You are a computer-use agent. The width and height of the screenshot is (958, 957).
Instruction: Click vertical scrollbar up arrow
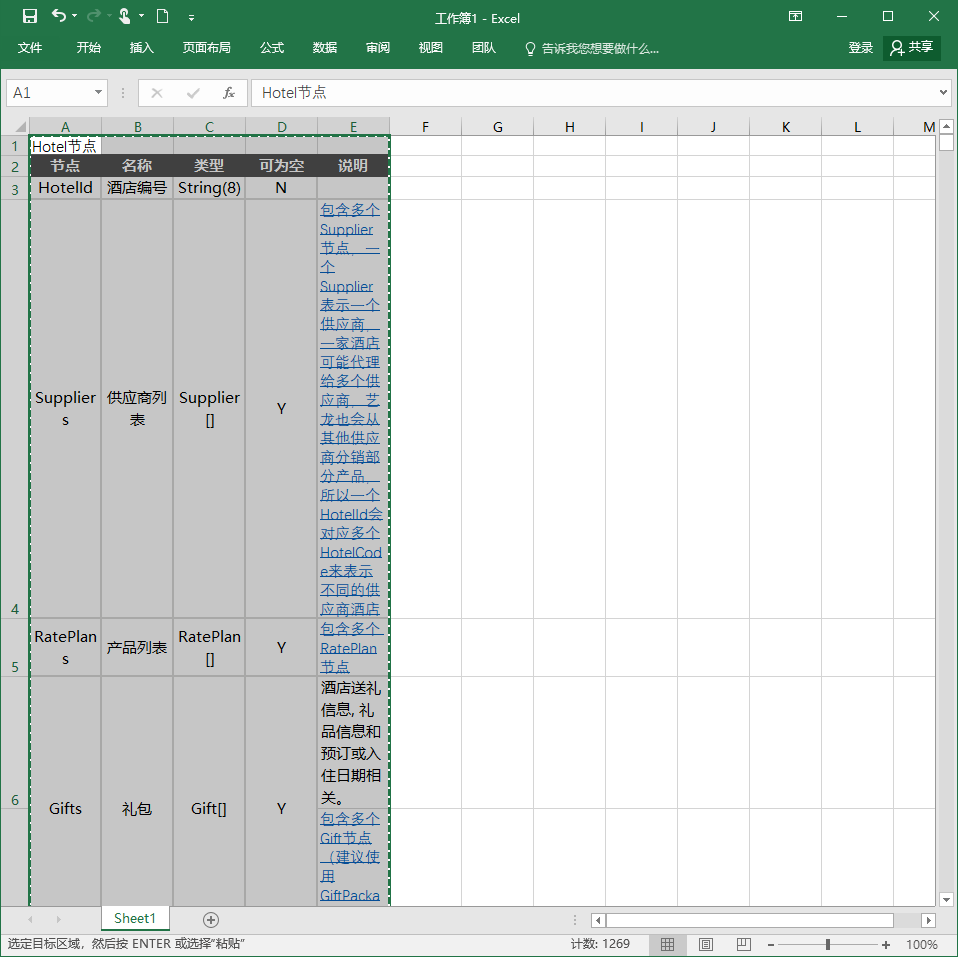tap(946, 127)
